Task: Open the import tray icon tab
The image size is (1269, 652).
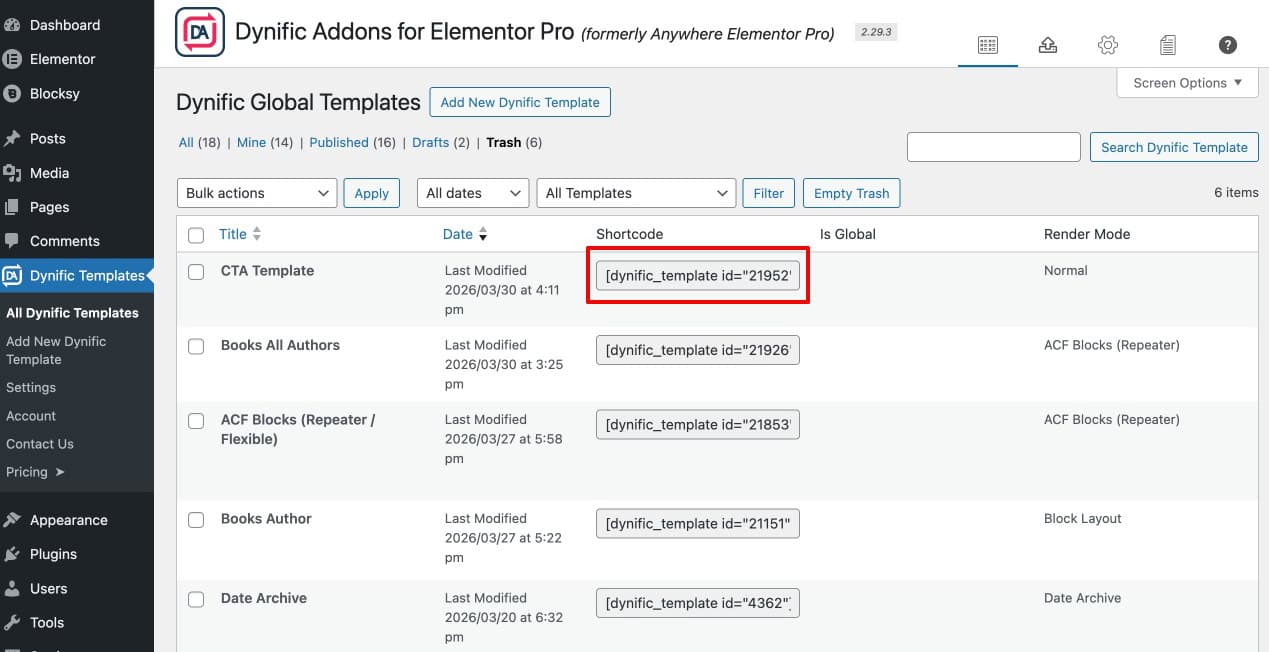Action: point(1048,45)
